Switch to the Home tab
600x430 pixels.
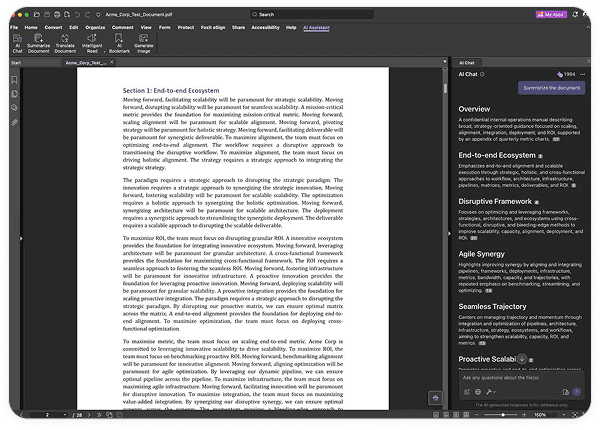click(x=31, y=28)
